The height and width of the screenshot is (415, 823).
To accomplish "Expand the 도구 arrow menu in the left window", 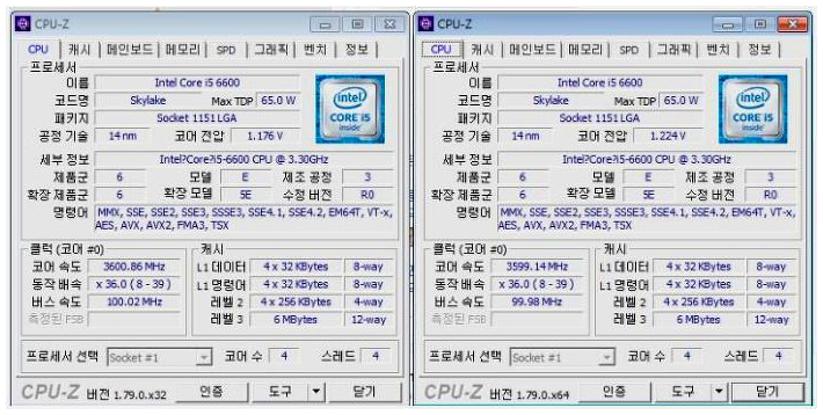I will (315, 391).
